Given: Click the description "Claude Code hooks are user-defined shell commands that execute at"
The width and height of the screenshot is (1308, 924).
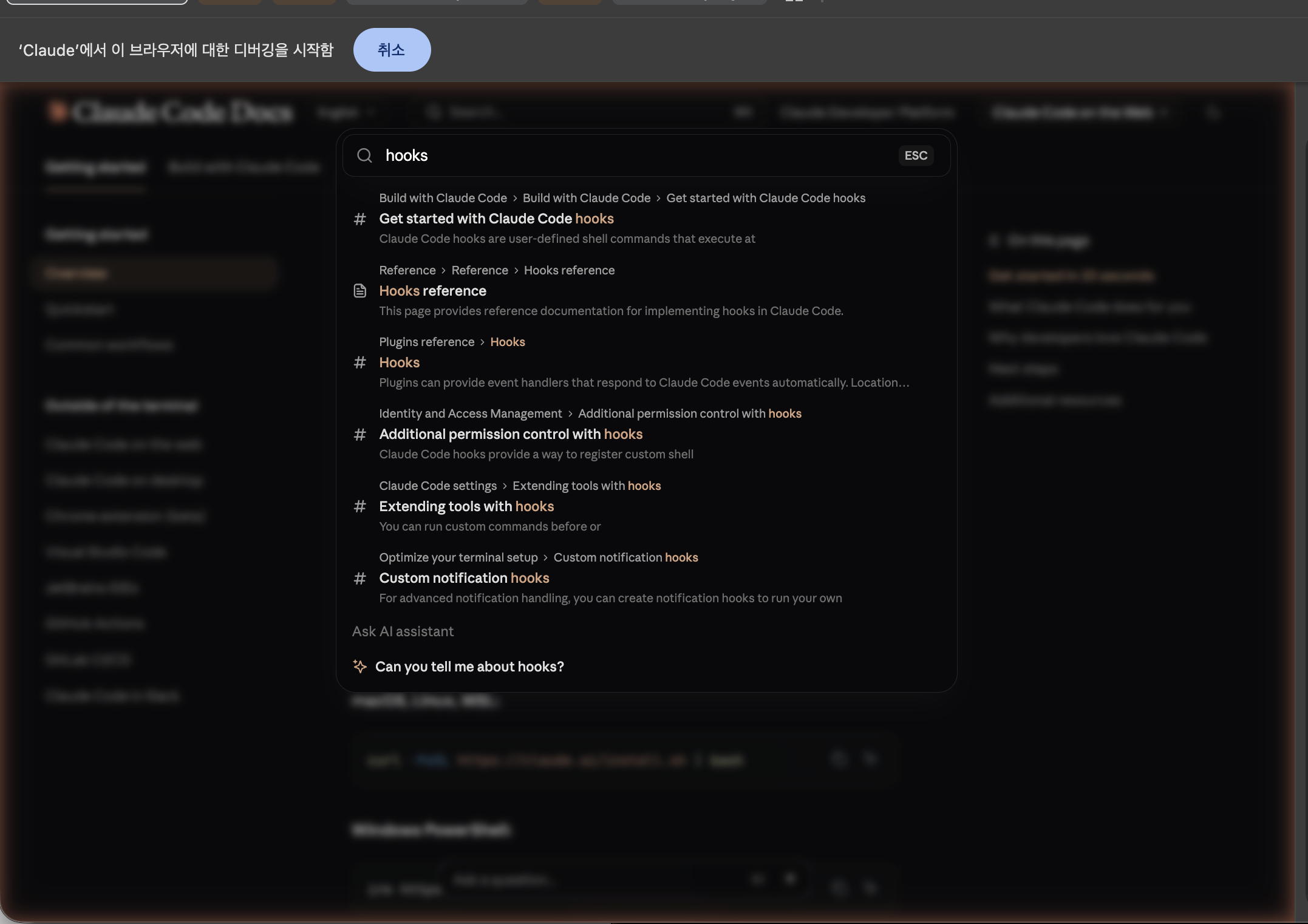Looking at the screenshot, I should click(567, 239).
